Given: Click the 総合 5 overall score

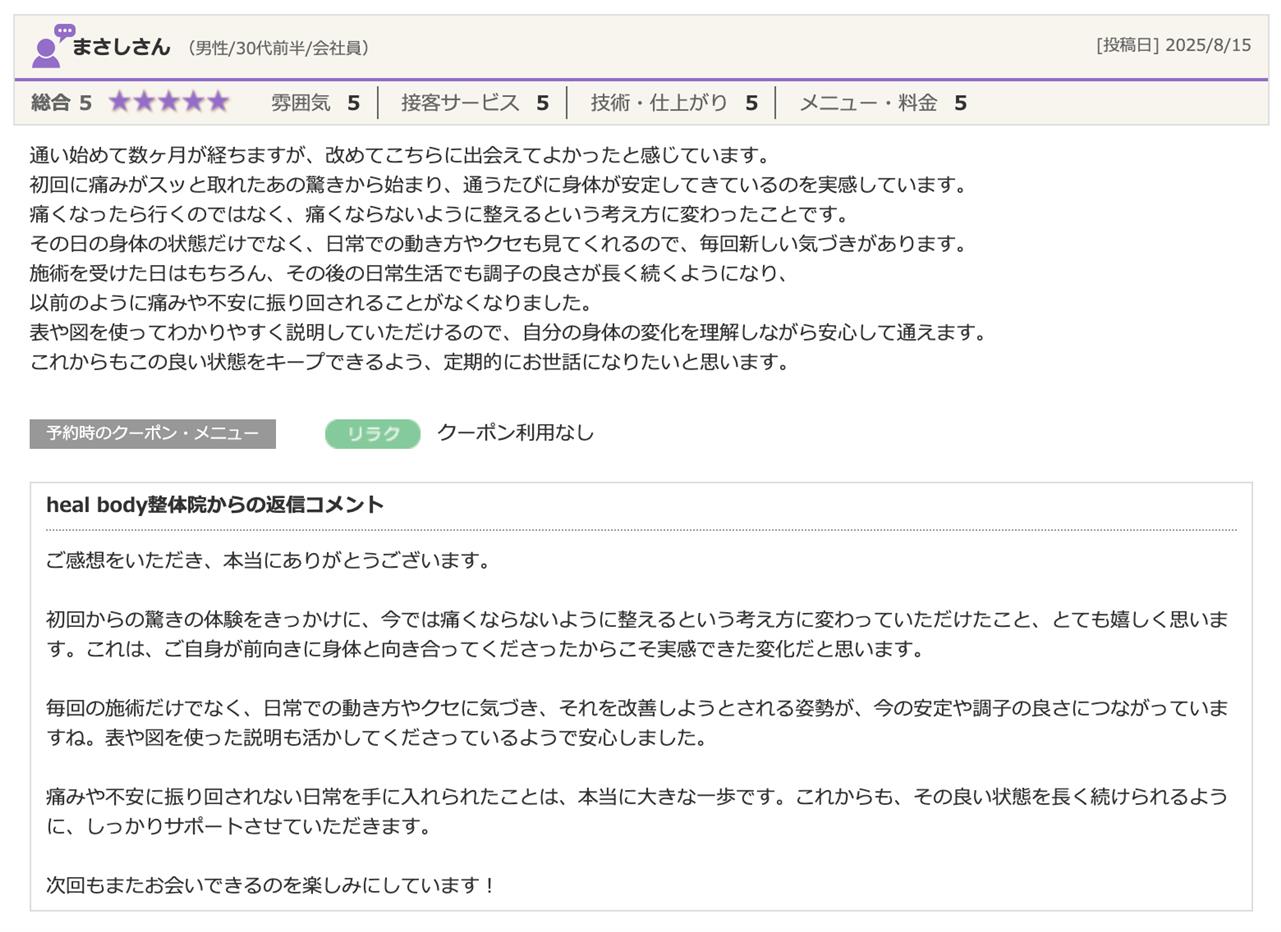Looking at the screenshot, I should point(61,102).
